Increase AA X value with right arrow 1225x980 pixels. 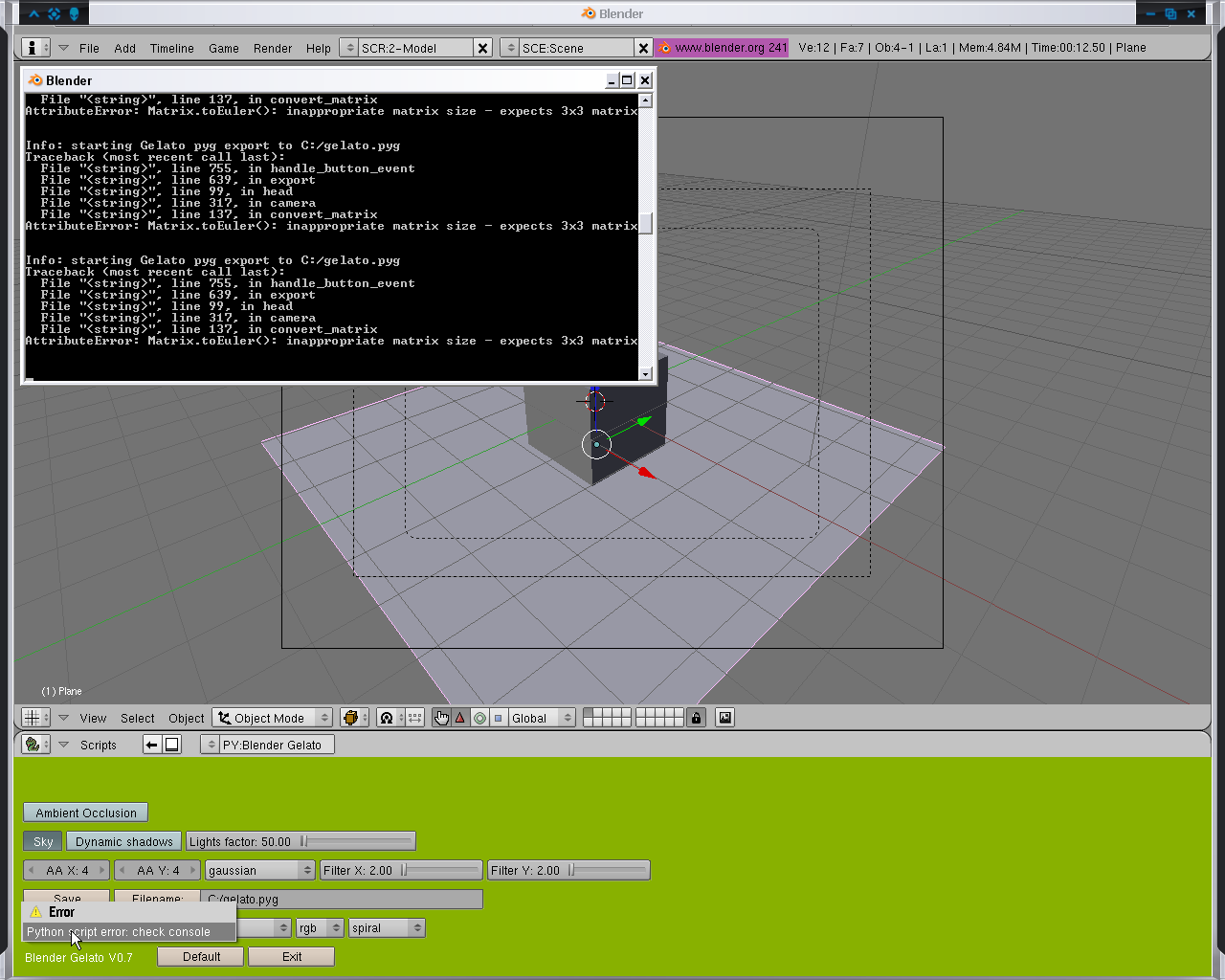coord(102,870)
